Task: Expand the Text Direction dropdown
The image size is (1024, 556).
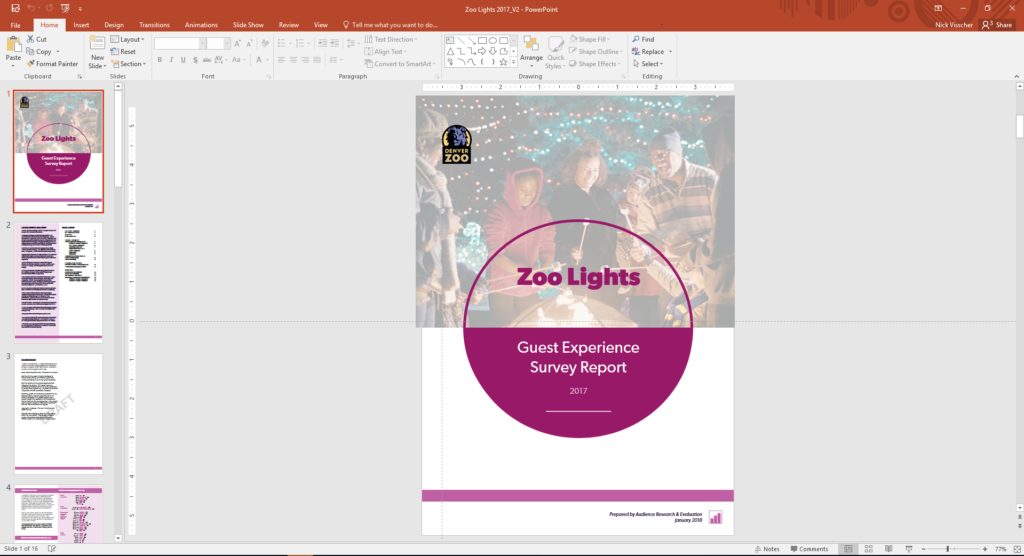Action: pyautogui.click(x=391, y=39)
